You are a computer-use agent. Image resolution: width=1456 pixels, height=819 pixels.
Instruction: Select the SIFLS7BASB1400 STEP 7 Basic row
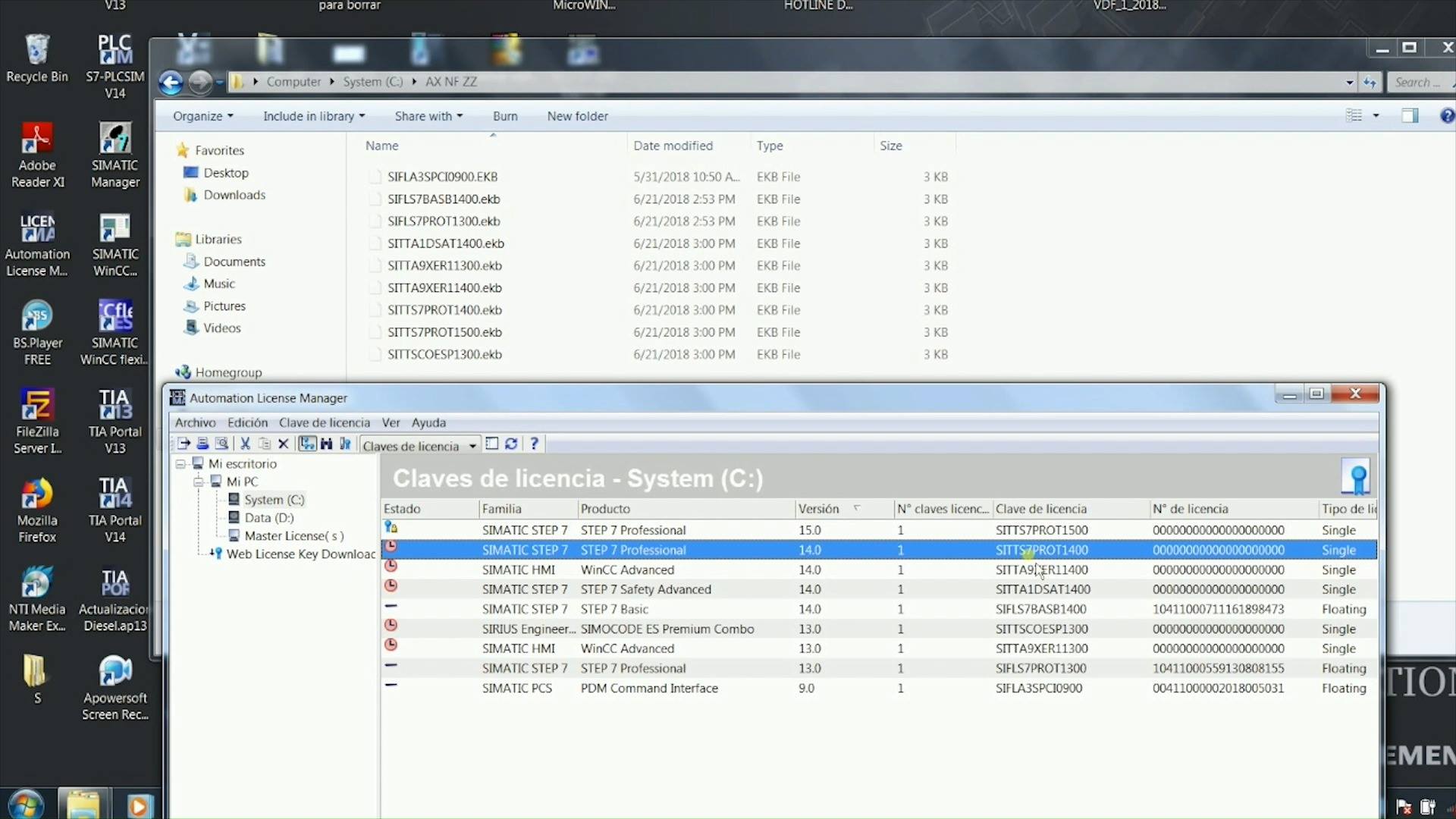click(x=879, y=609)
